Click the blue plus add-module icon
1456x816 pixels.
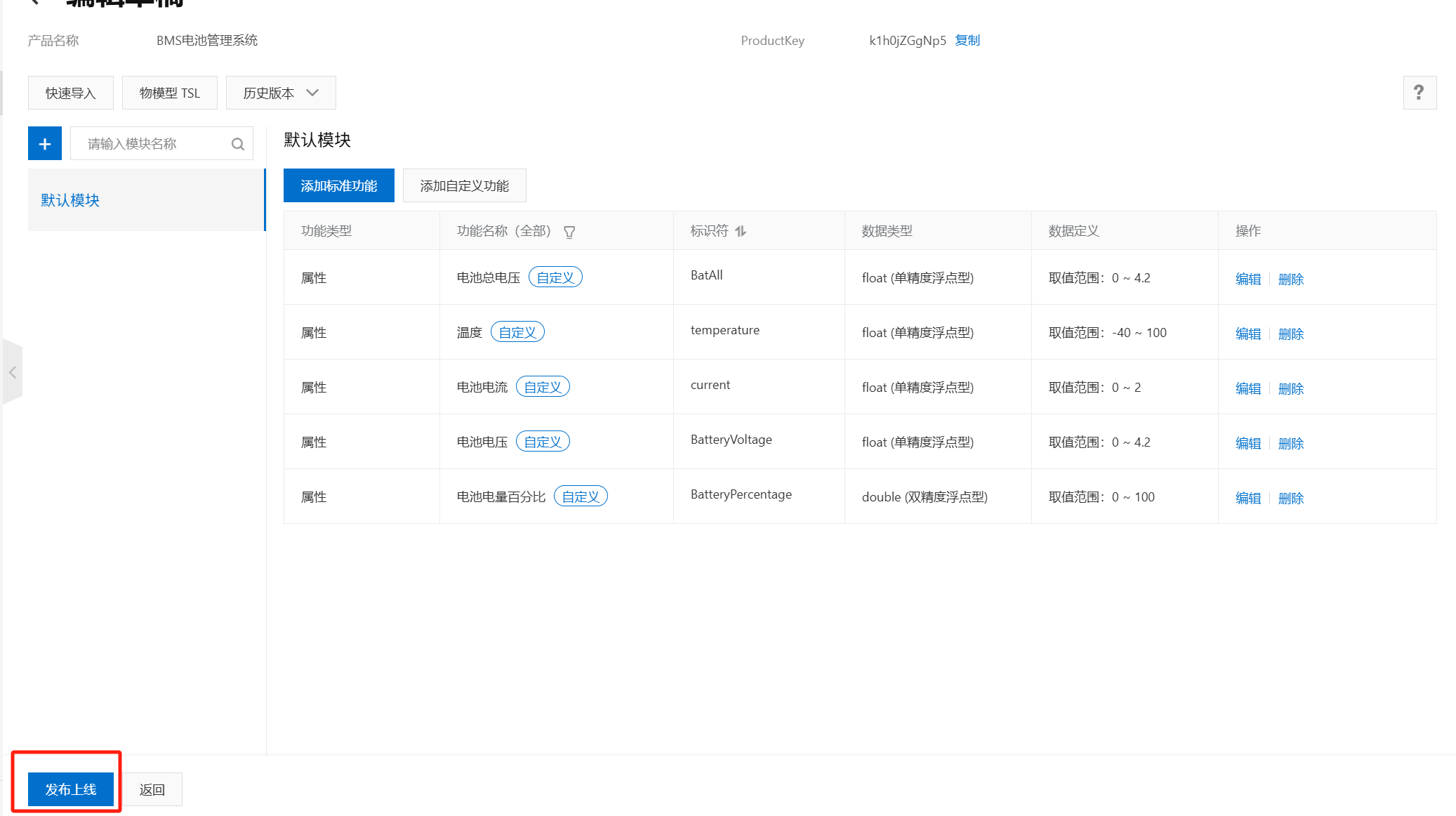(x=45, y=144)
